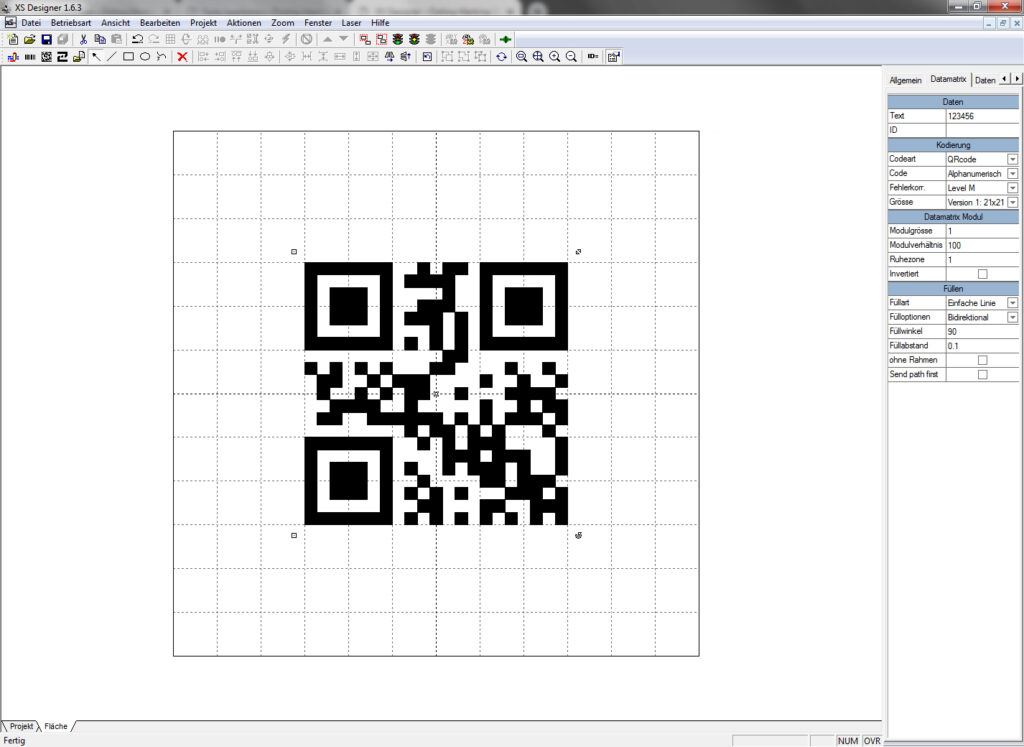Expand the Fehlerkorr. Level M dropdown

tap(1012, 188)
